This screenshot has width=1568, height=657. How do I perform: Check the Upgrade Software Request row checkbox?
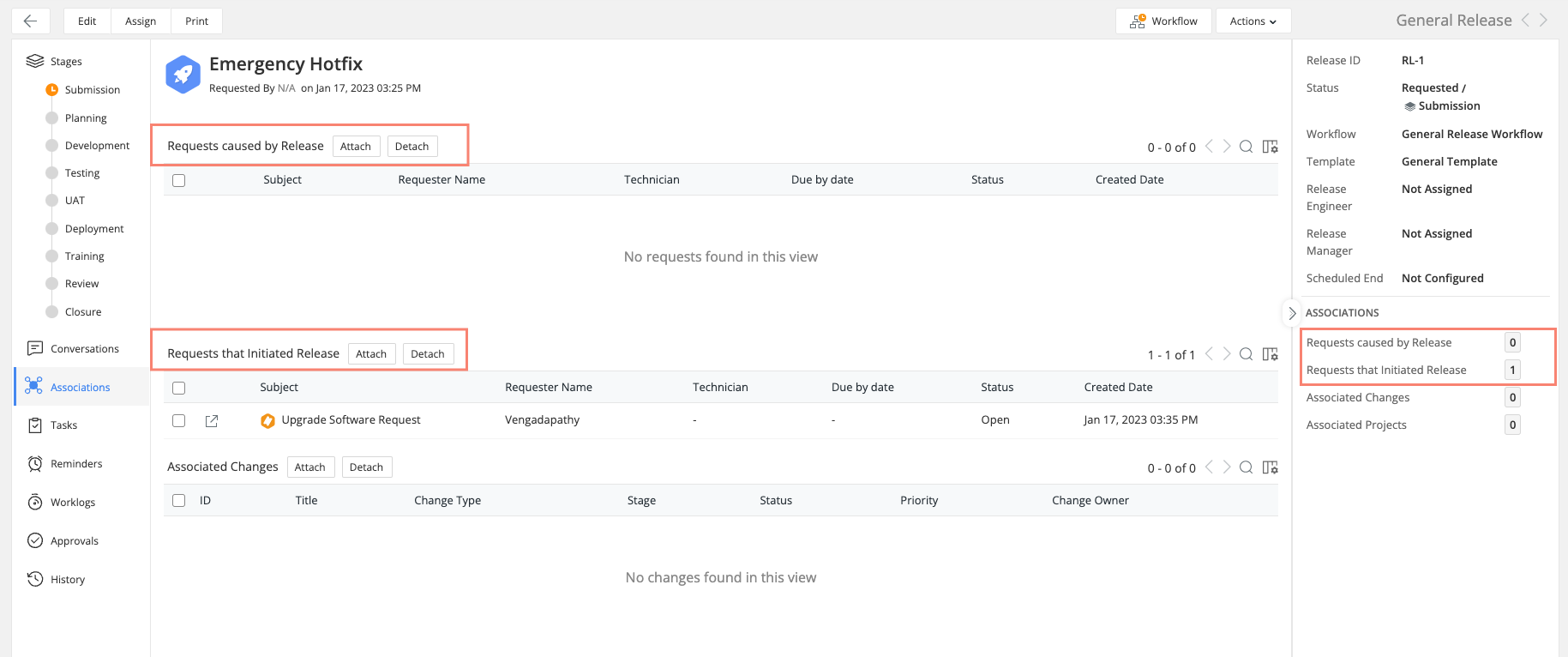point(179,420)
